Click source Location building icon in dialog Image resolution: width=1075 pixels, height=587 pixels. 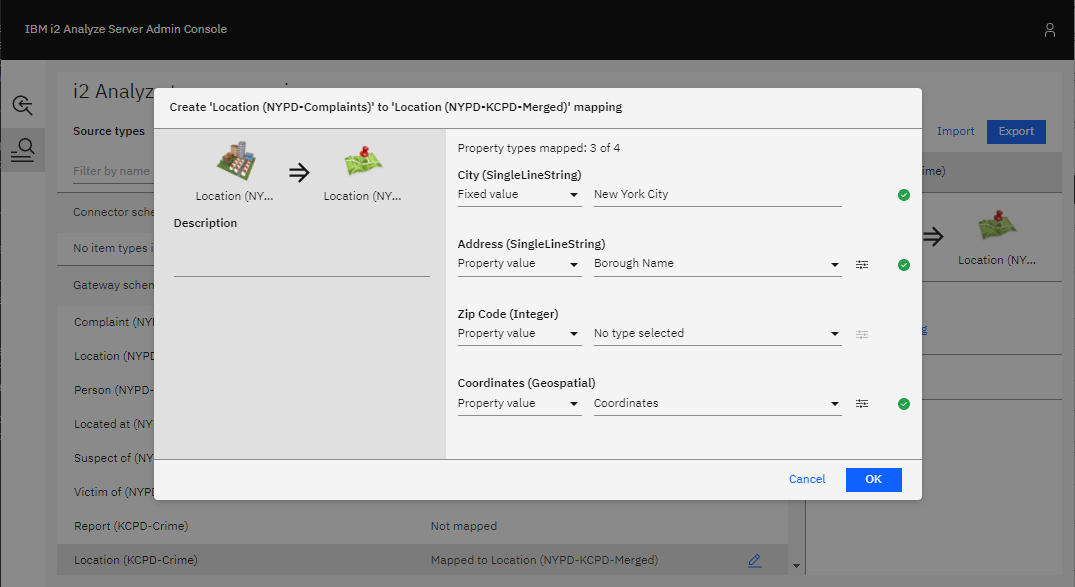[x=234, y=163]
